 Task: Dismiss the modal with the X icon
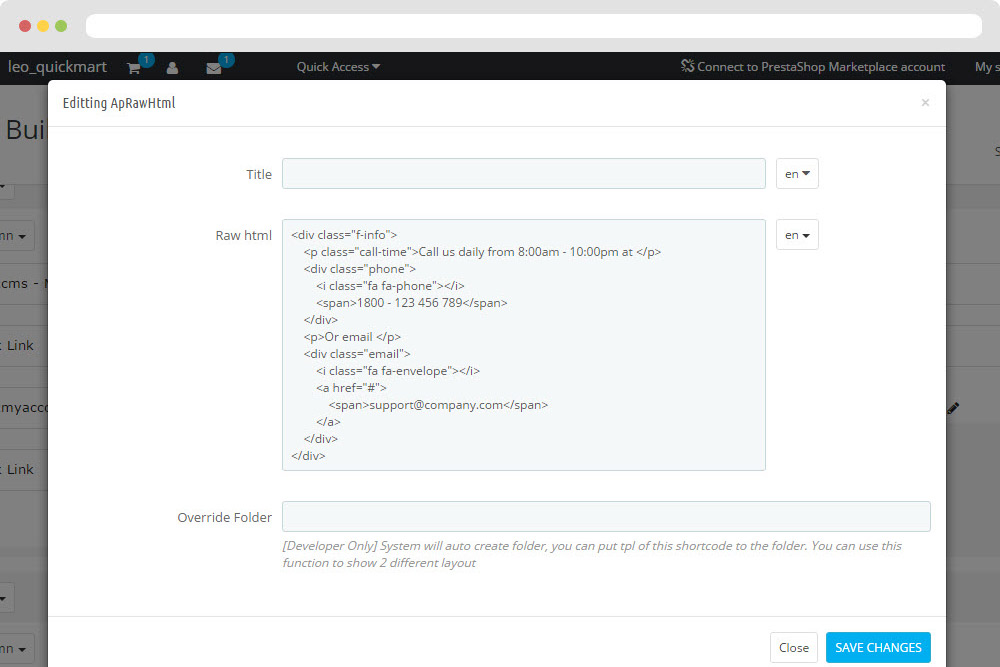(925, 102)
